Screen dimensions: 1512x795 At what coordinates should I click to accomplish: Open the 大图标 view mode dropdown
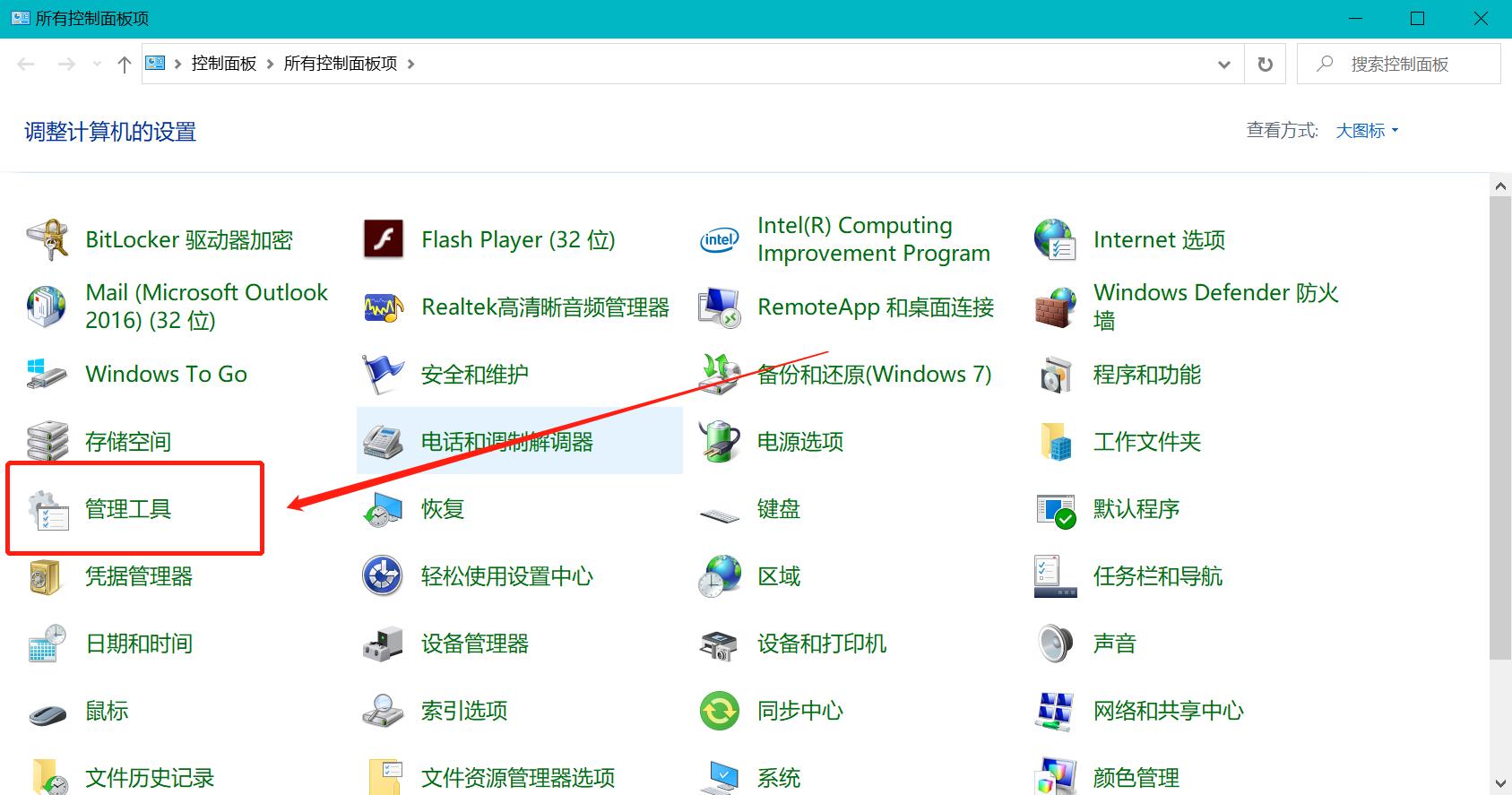coord(1367,131)
